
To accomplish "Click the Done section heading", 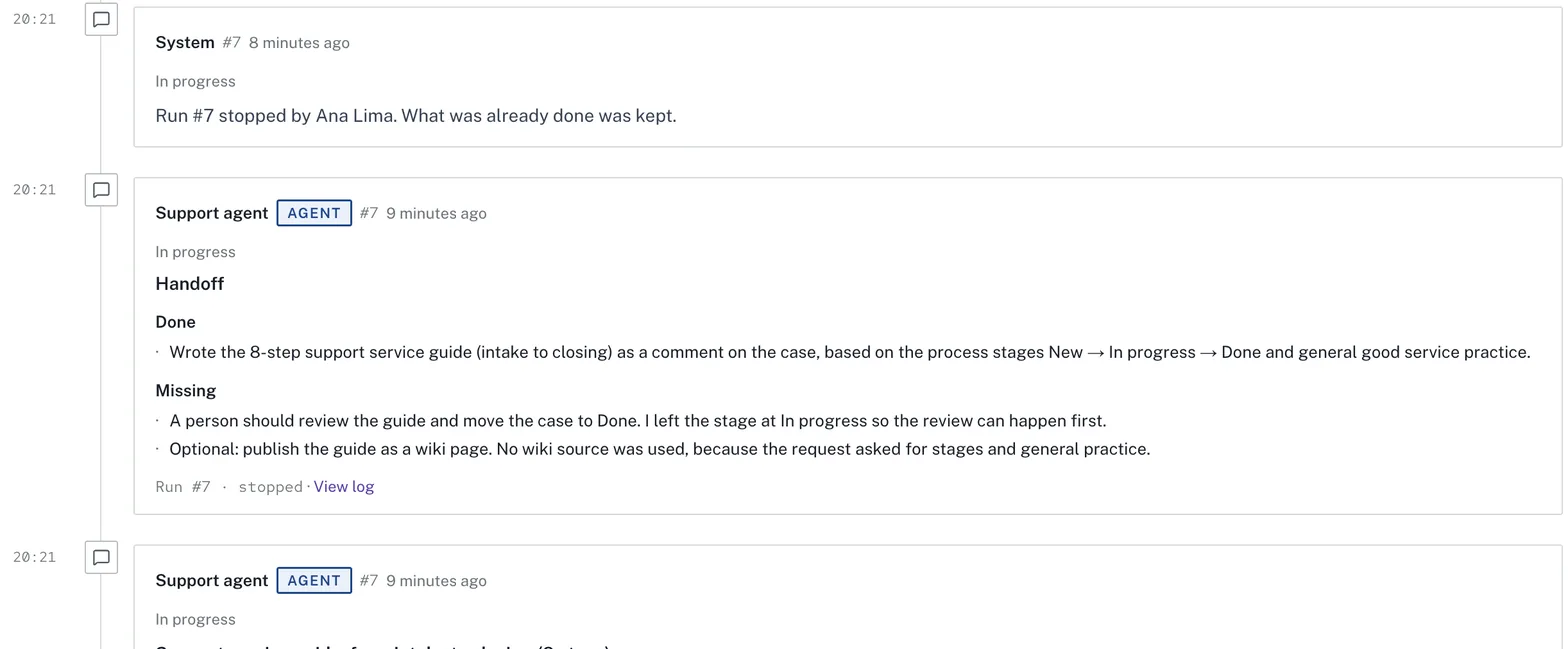I will pos(175,322).
